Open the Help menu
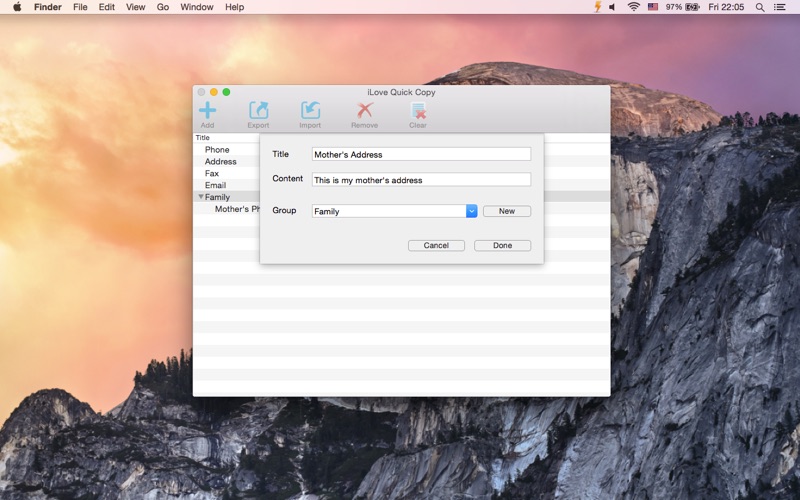This screenshot has height=500, width=800. click(x=234, y=7)
